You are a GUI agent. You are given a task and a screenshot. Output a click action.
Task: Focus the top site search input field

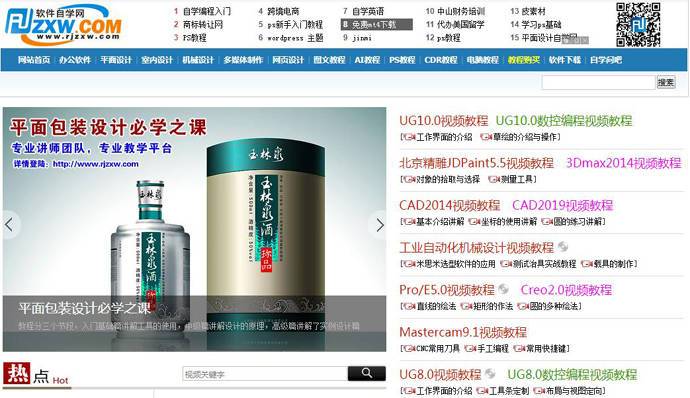pyautogui.click(x=598, y=82)
